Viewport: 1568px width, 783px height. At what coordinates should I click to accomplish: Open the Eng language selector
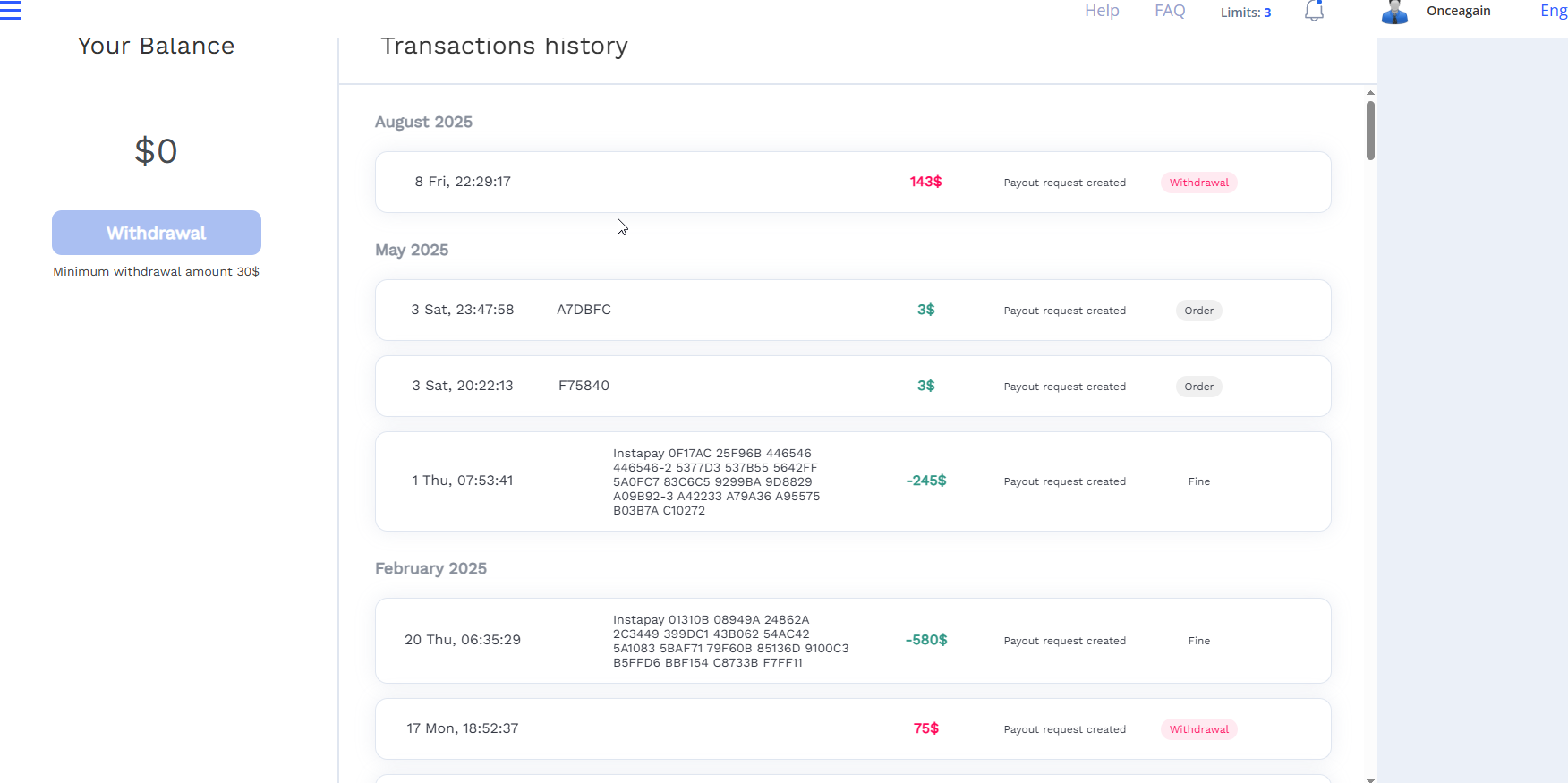point(1554,11)
